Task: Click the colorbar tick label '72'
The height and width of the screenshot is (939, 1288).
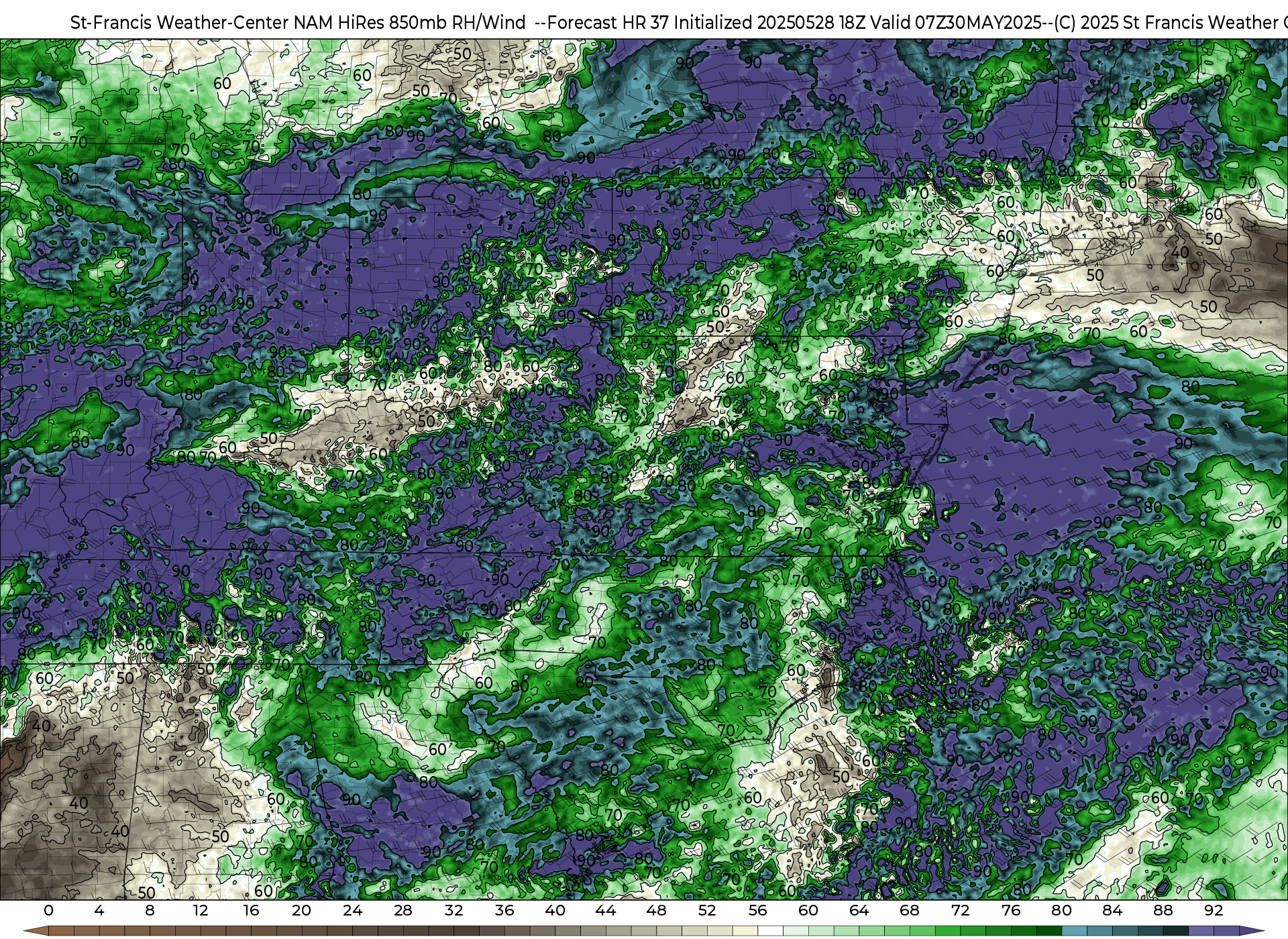Action: coord(960,911)
